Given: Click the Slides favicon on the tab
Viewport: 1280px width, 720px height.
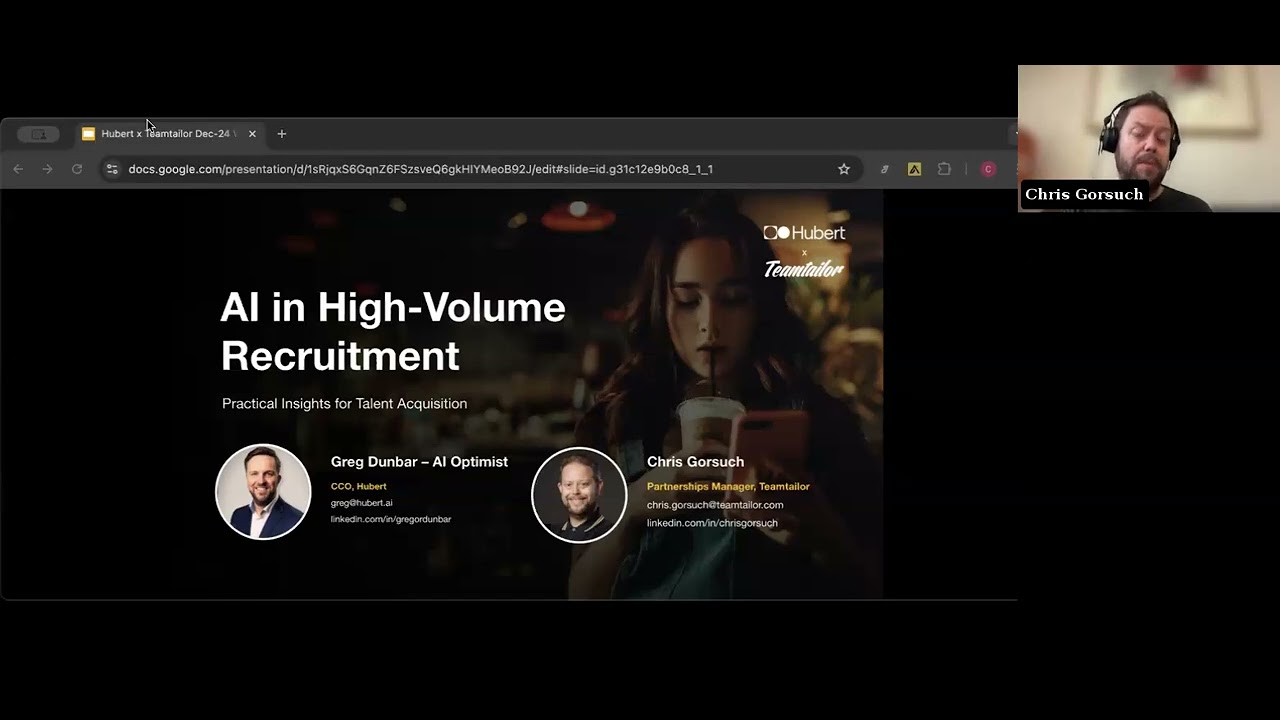Looking at the screenshot, I should [88, 133].
